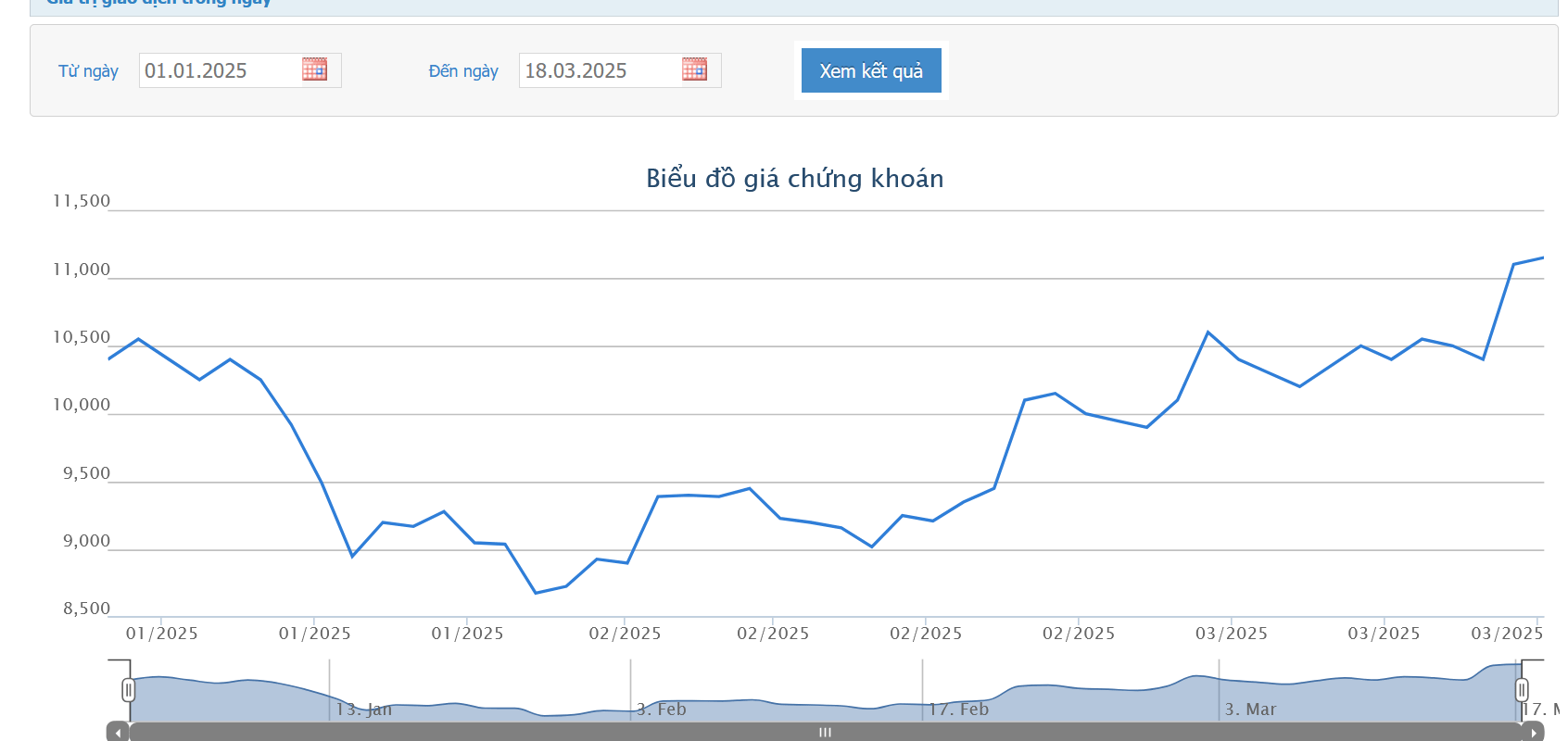Select the 3. Feb marker in navigator
The width and height of the screenshot is (1568, 741).
[x=662, y=710]
